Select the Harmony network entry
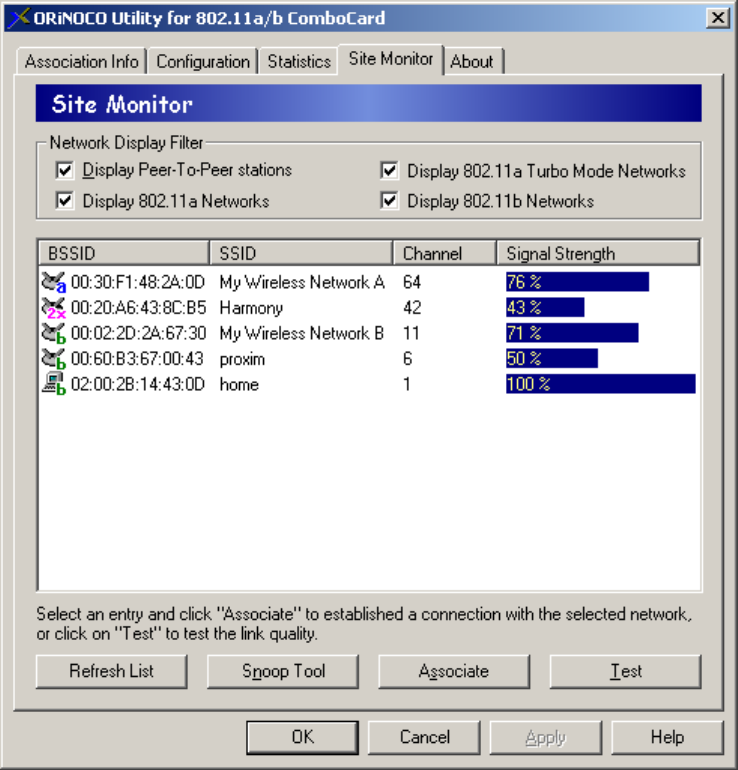738x770 pixels. pyautogui.click(x=251, y=308)
